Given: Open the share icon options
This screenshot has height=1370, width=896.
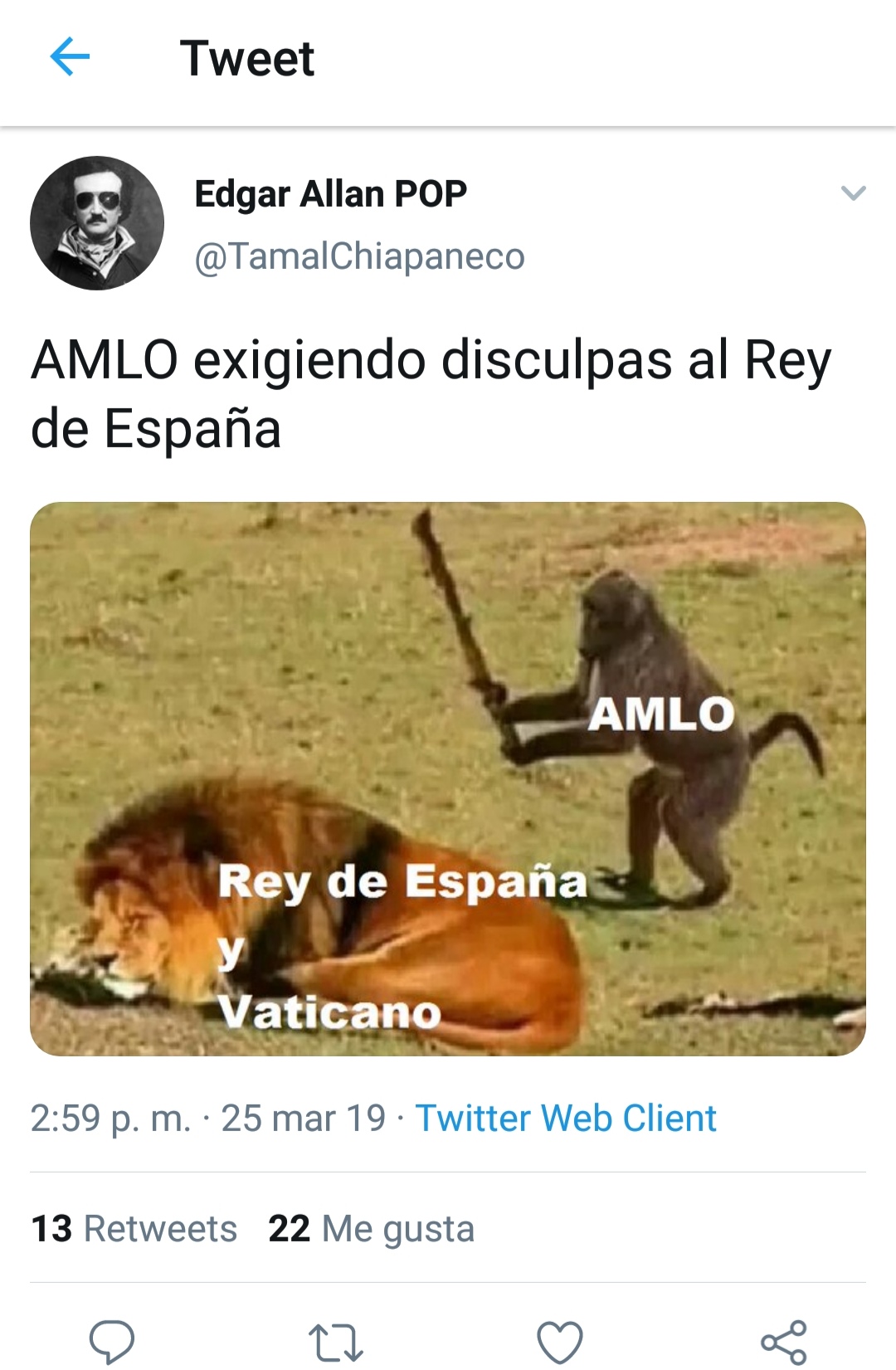Looking at the screenshot, I should coord(784,1342).
